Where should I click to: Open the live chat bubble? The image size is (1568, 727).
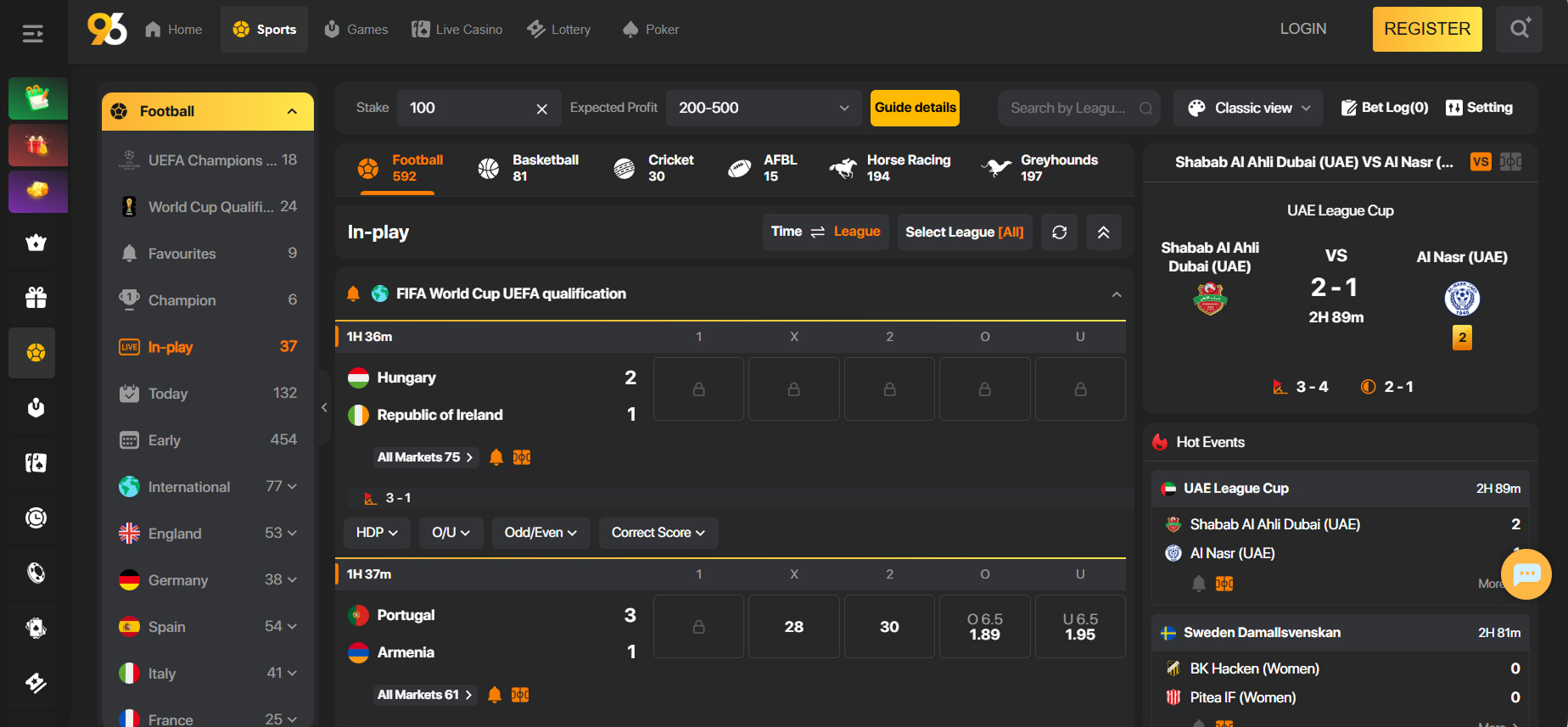tap(1526, 574)
